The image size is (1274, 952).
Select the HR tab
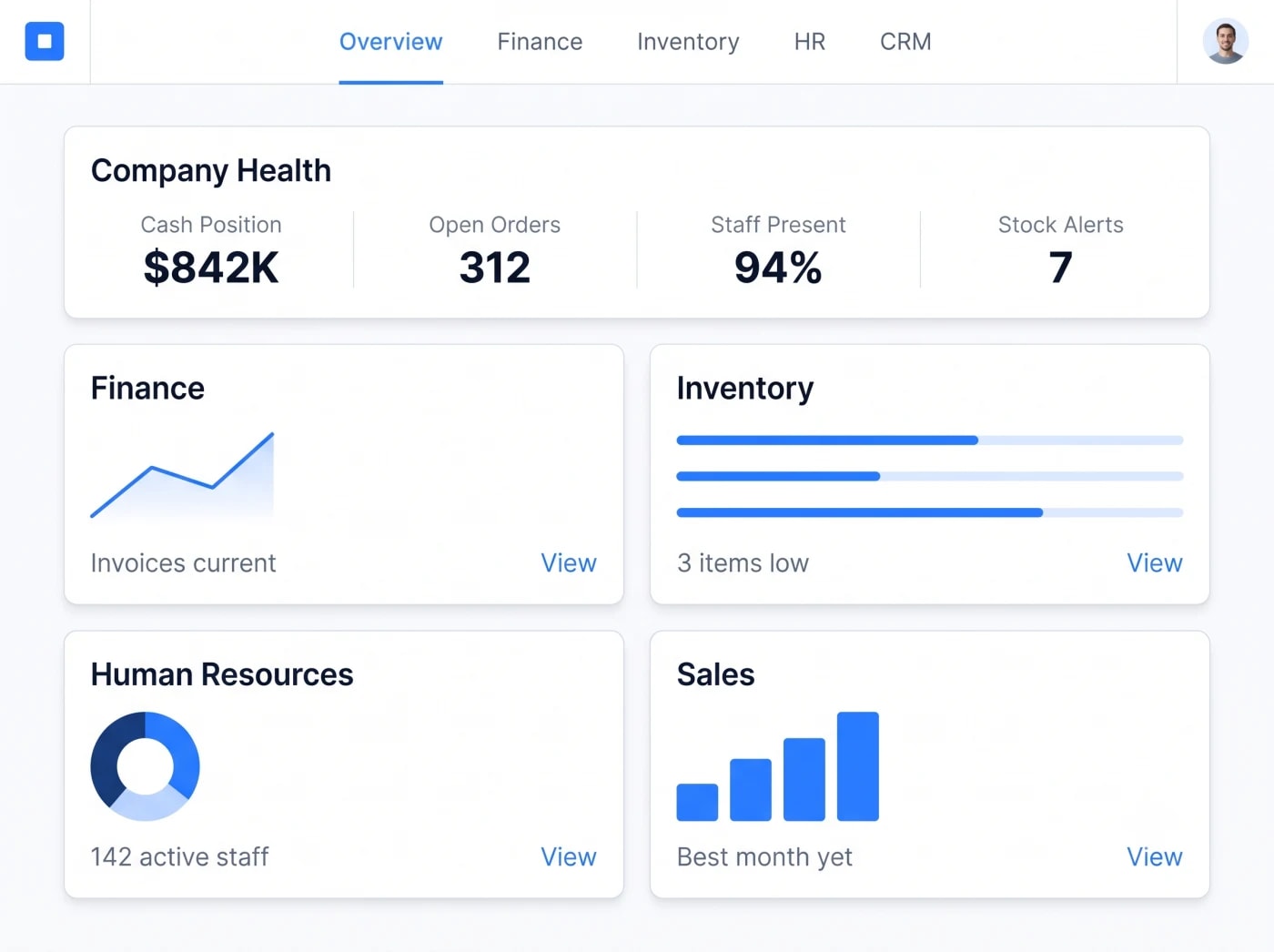tap(810, 42)
